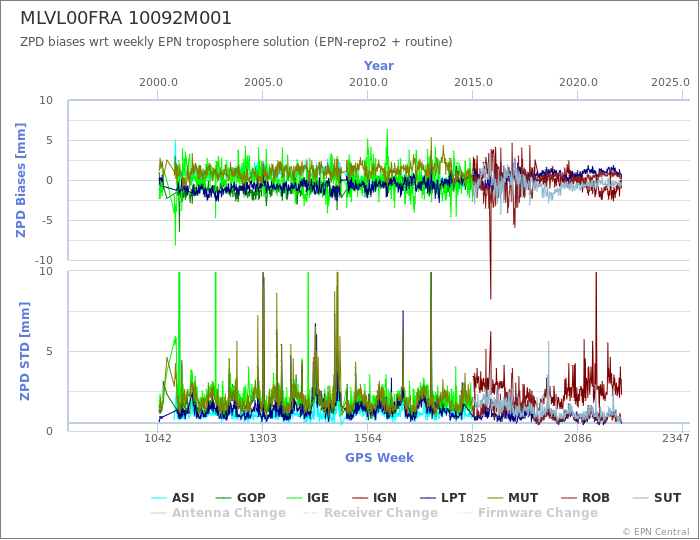Enable Receiver Change markers in legend

click(371, 513)
